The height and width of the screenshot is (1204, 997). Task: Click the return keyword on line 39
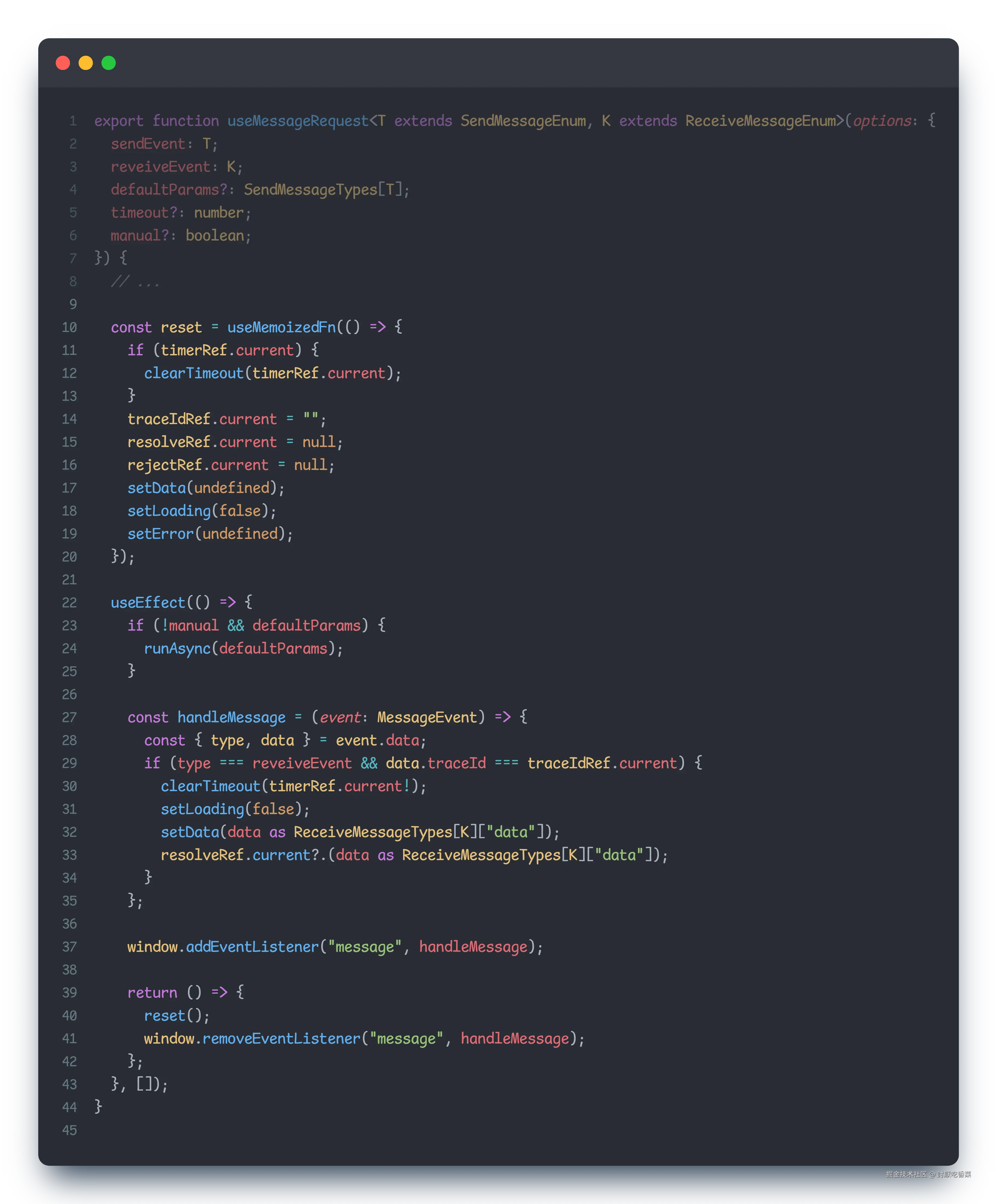[152, 992]
